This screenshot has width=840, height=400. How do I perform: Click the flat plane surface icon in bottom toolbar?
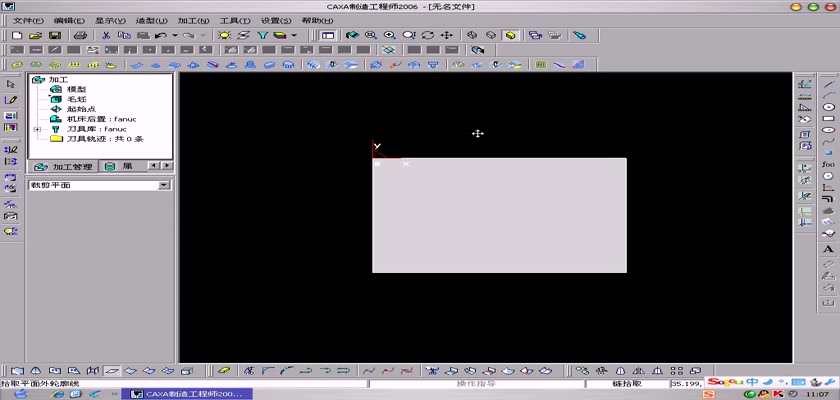pyautogui.click(x=111, y=370)
